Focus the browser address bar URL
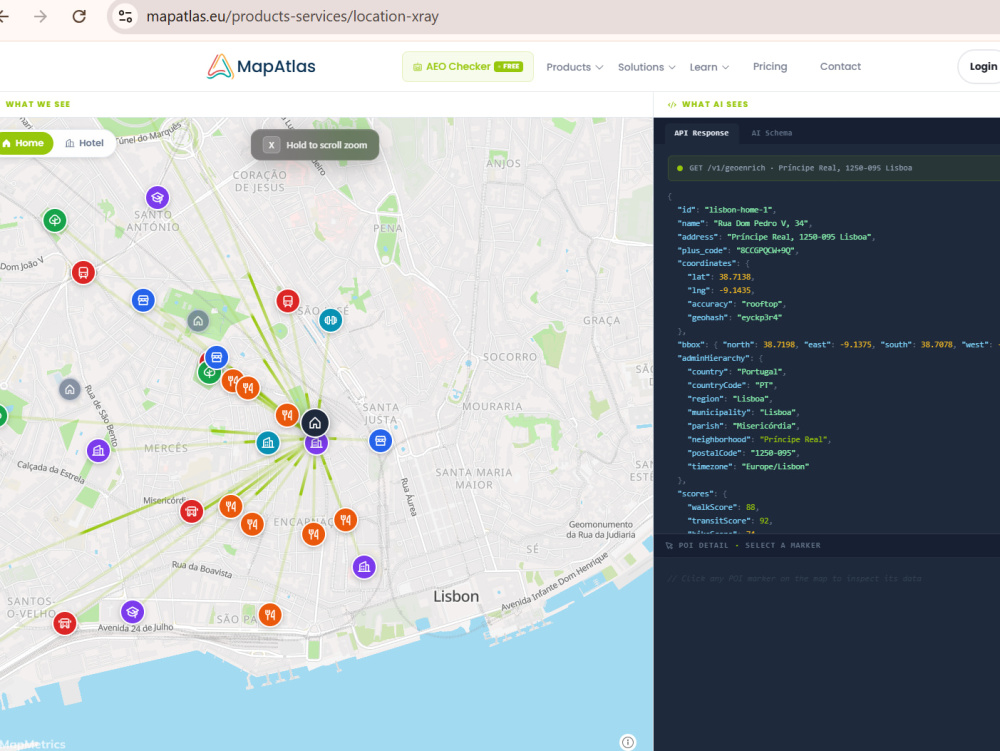Image resolution: width=1000 pixels, height=751 pixels. click(292, 16)
